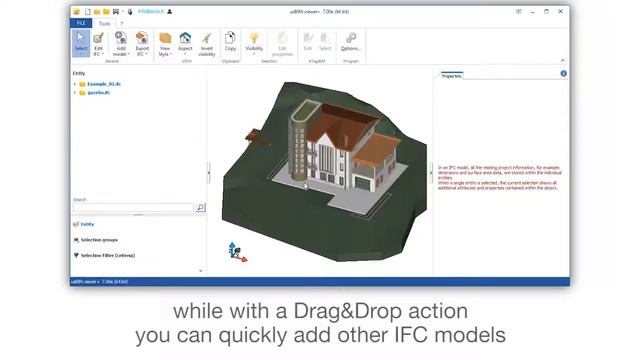Close the usBIM.viewer window
The height and width of the screenshot is (360, 640).
[x=560, y=11]
